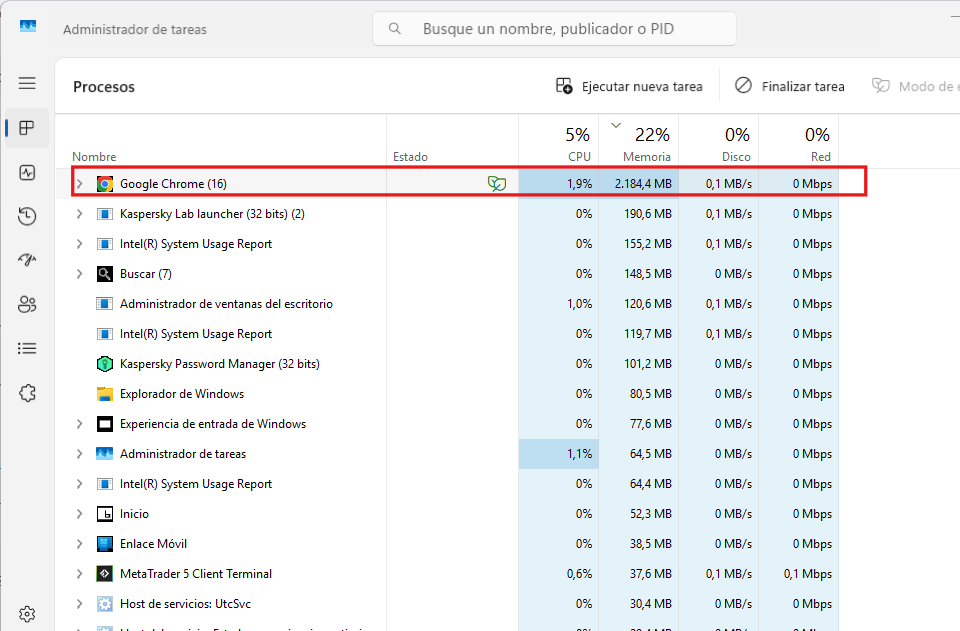Click the 2.184,4 MB memory cell
This screenshot has height=631, width=960.
tap(639, 184)
